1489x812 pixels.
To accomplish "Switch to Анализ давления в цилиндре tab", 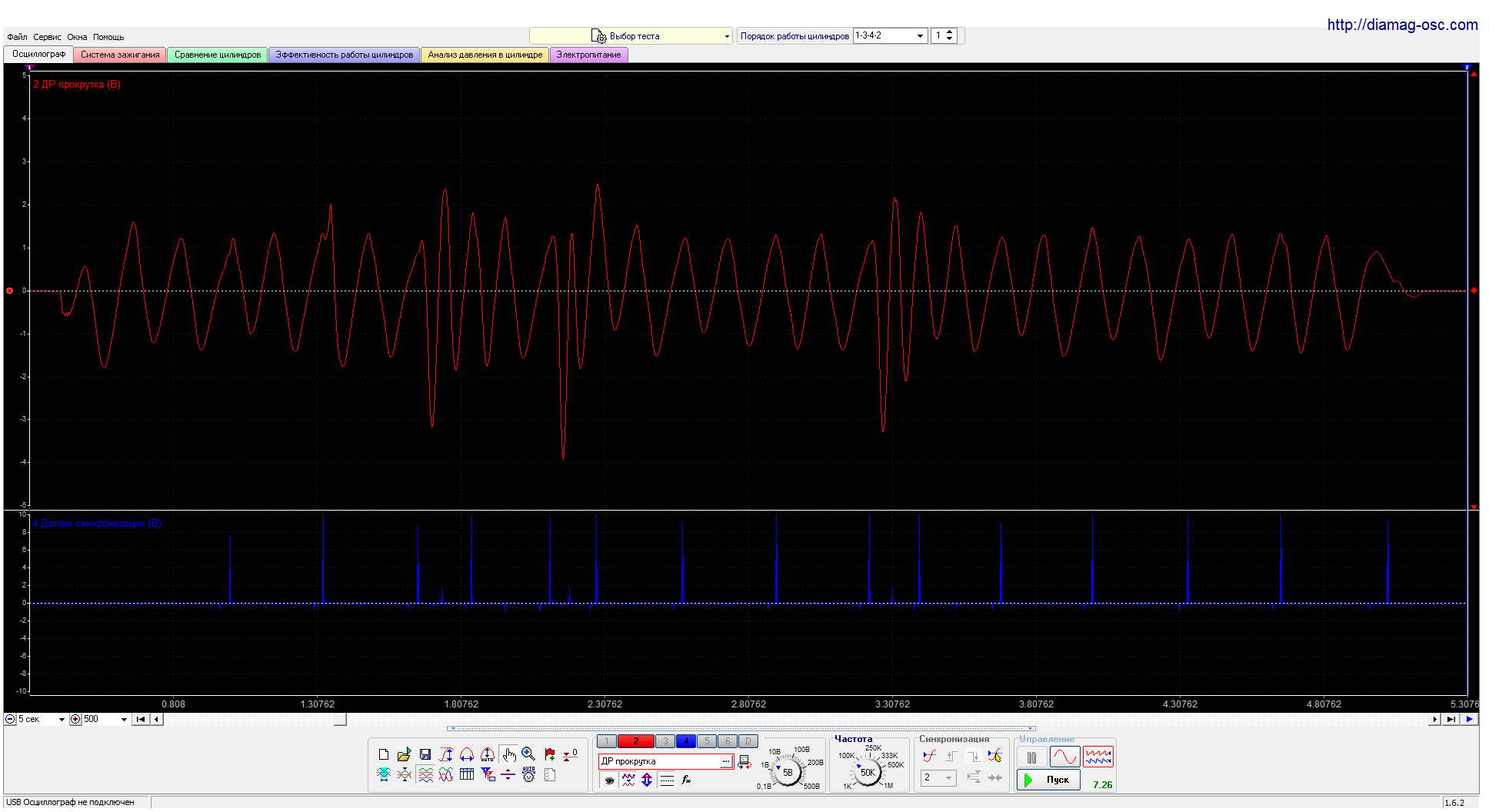I will tap(485, 55).
